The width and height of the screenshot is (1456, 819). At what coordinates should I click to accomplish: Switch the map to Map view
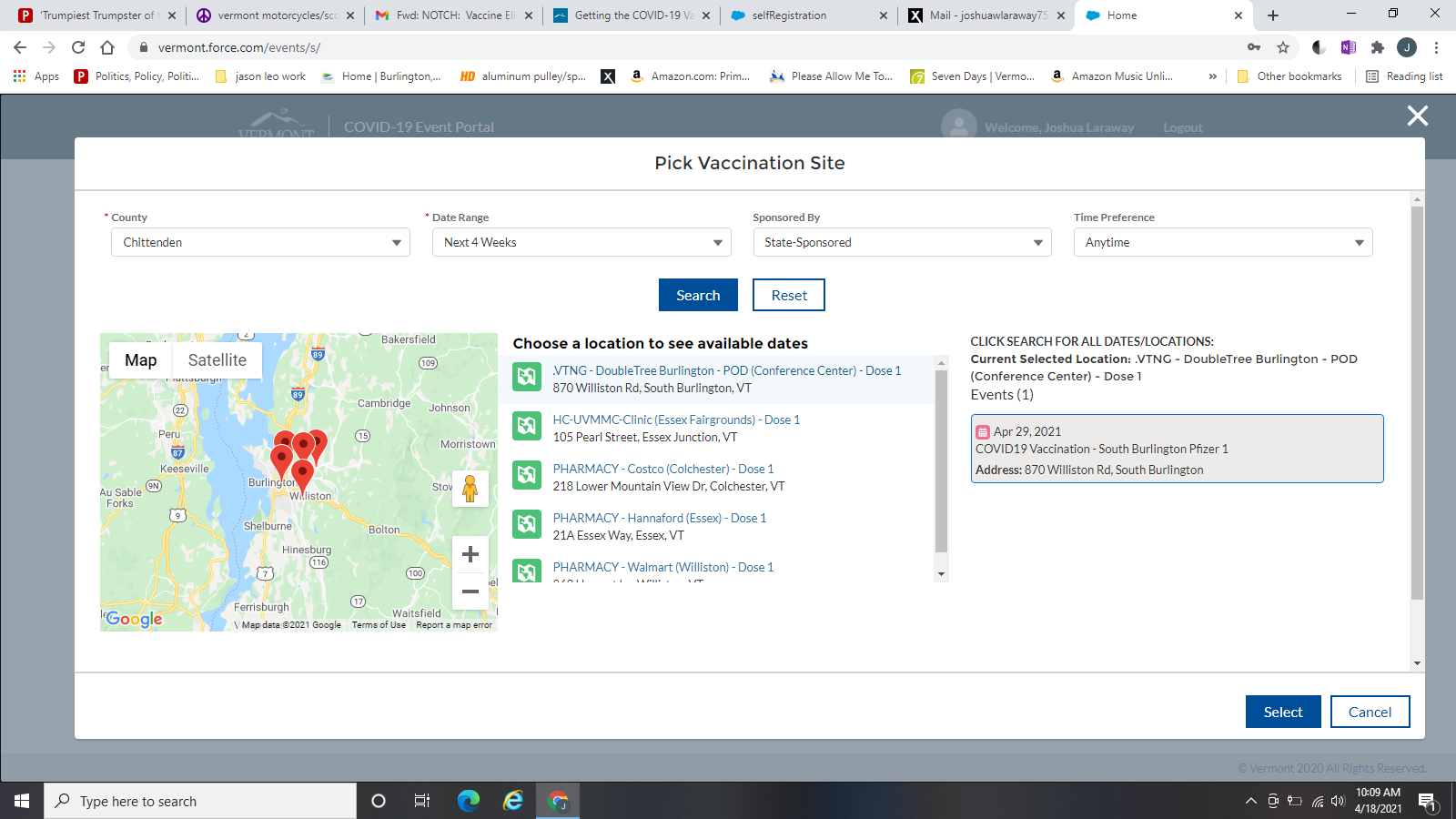pyautogui.click(x=140, y=360)
